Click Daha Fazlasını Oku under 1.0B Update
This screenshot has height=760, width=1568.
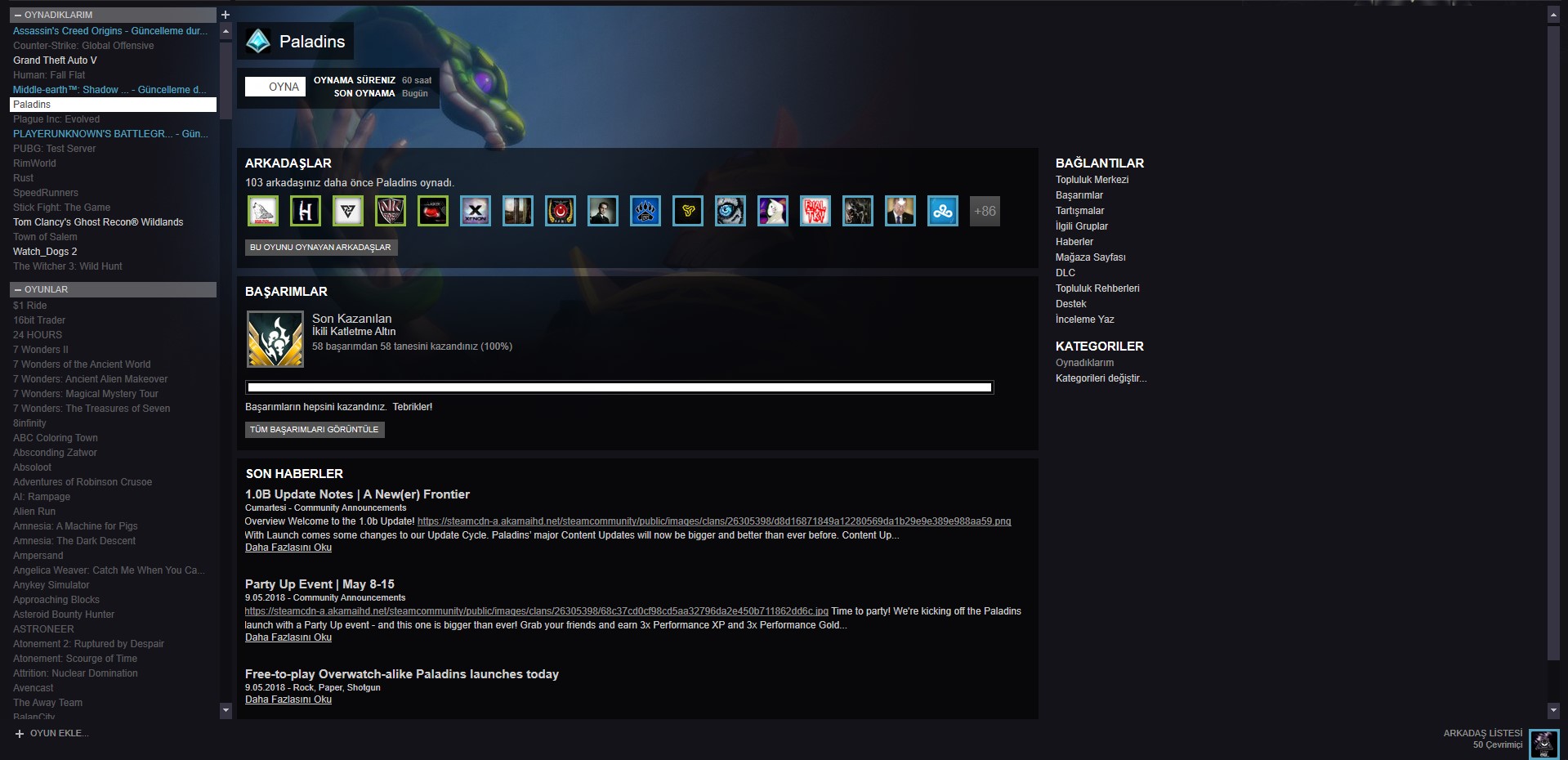point(288,548)
